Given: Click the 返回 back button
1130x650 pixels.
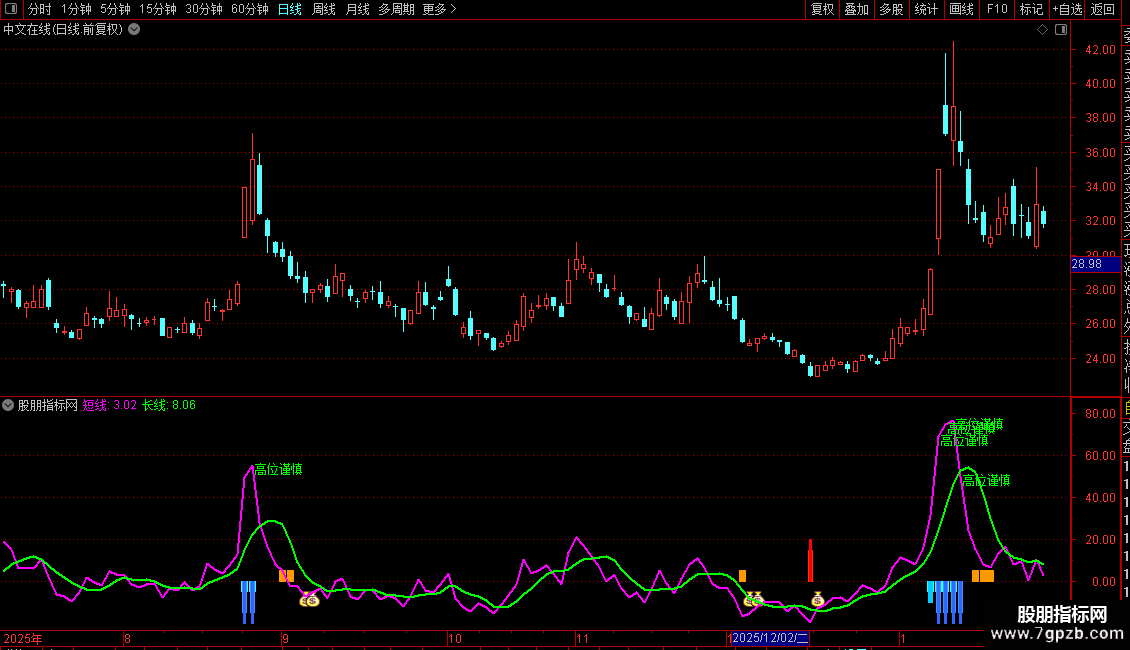Looking at the screenshot, I should tap(1103, 9).
